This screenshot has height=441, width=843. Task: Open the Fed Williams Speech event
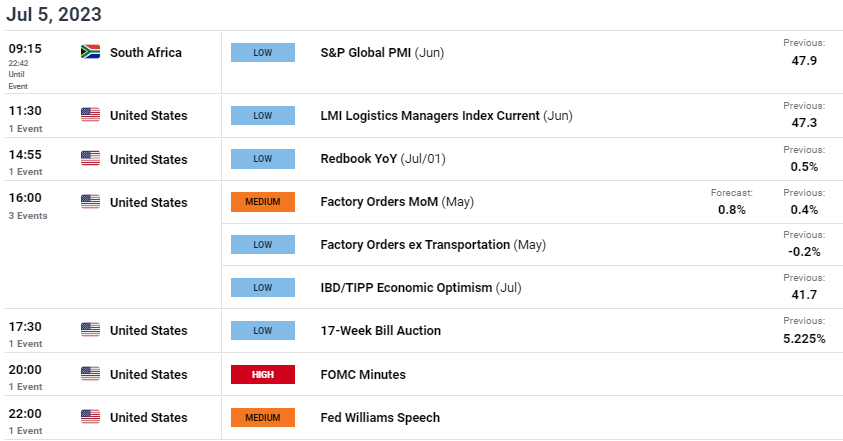pos(380,417)
